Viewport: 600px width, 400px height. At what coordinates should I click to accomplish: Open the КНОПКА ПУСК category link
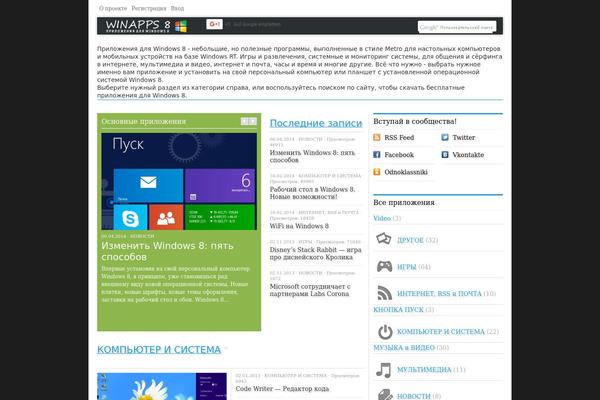(x=398, y=309)
